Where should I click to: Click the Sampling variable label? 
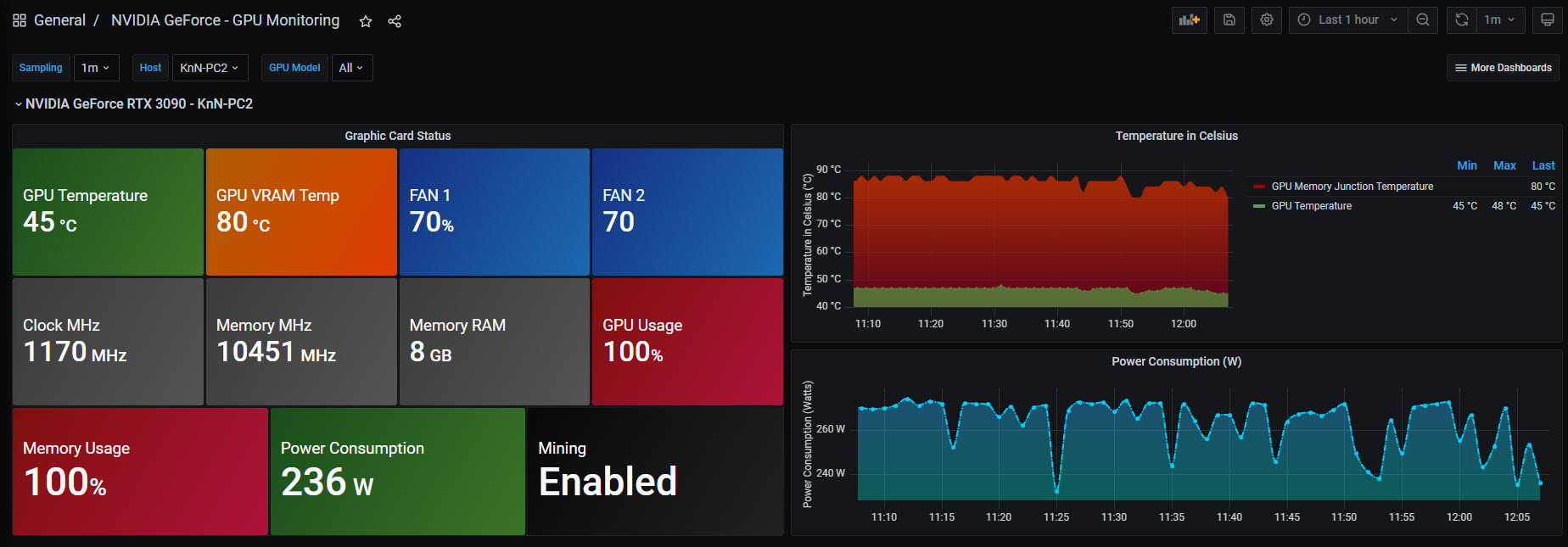tap(41, 68)
